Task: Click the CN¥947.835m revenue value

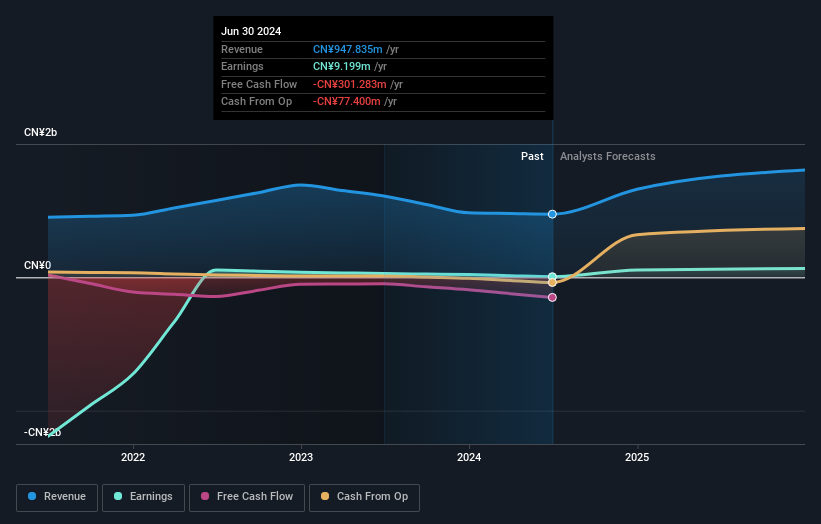Action: 348,49
